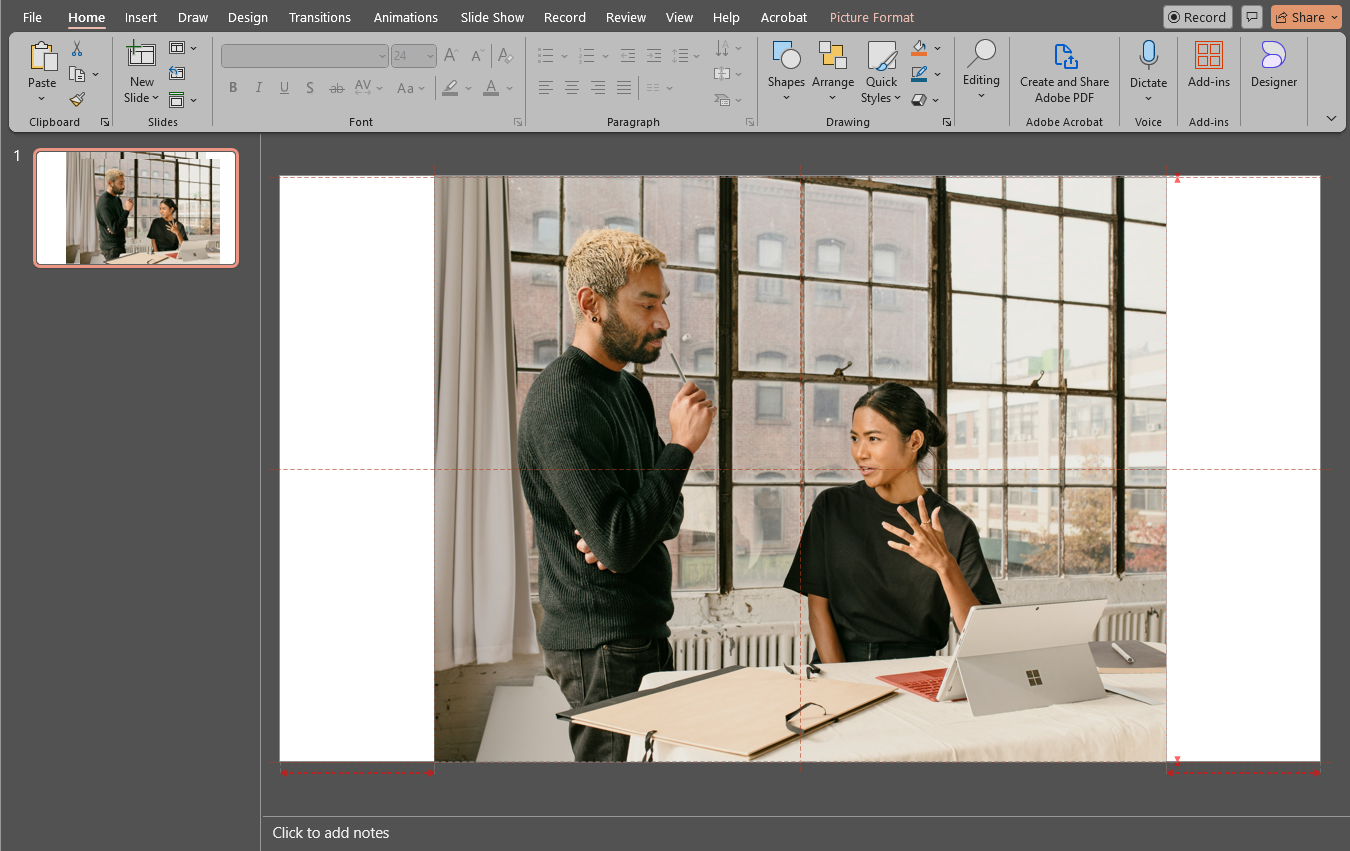
Task: Click the Shape Outline pen icon
Action: click(x=920, y=74)
